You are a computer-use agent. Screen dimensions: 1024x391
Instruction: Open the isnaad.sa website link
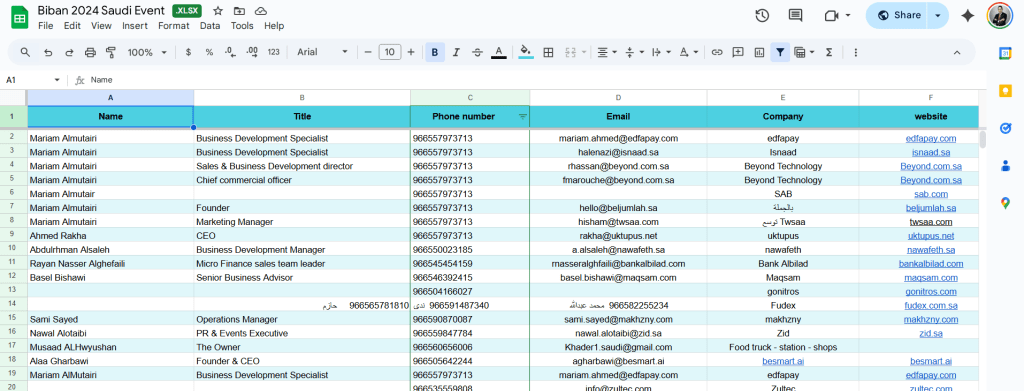pyautogui.click(x=931, y=152)
